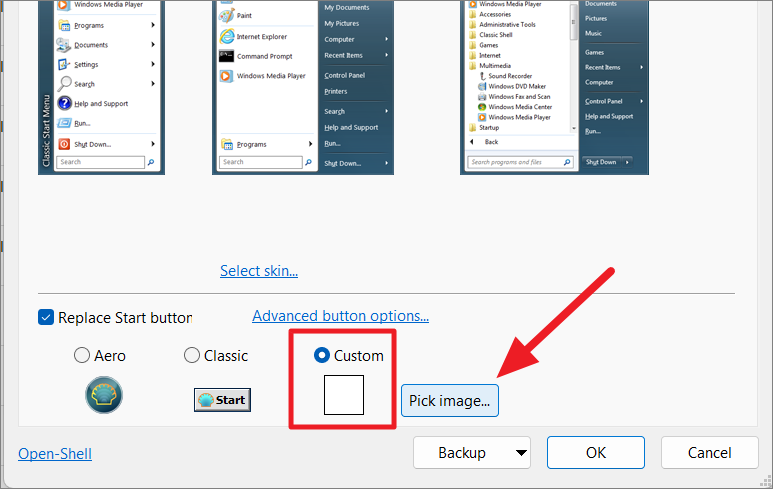Click the Paint icon in two-column preview

(227, 16)
